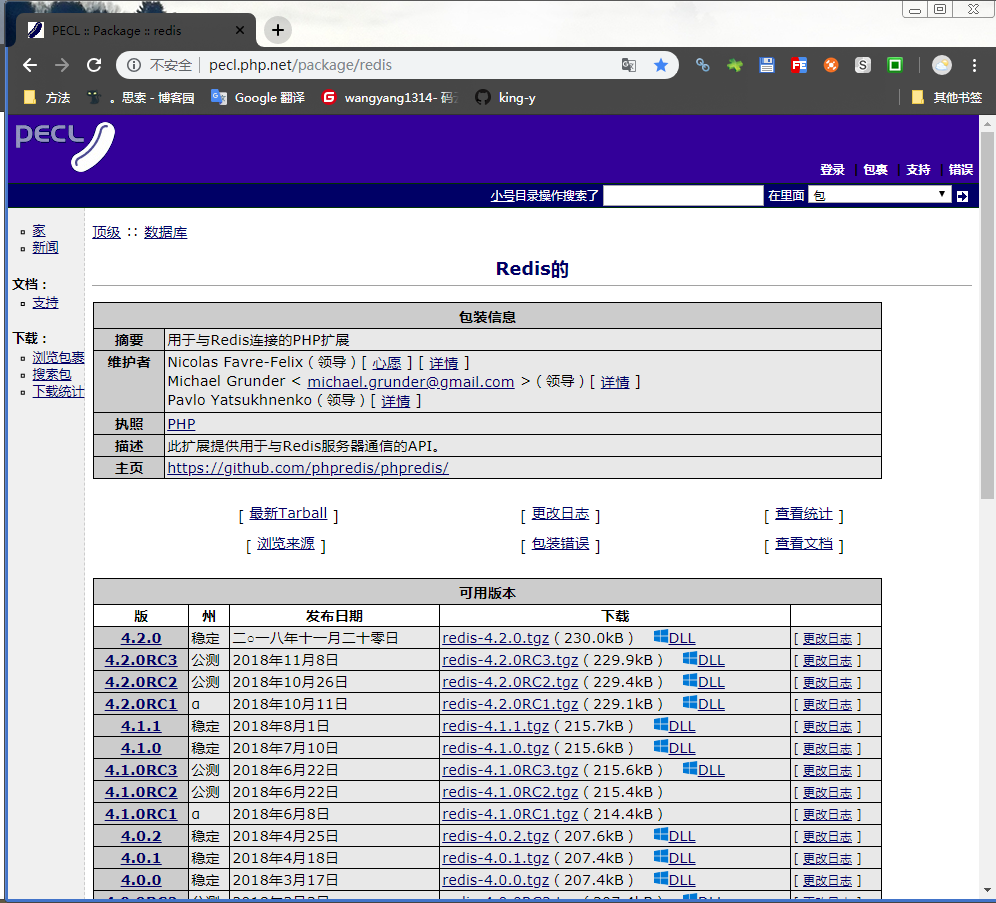Open the red FE extension icon

click(799, 65)
